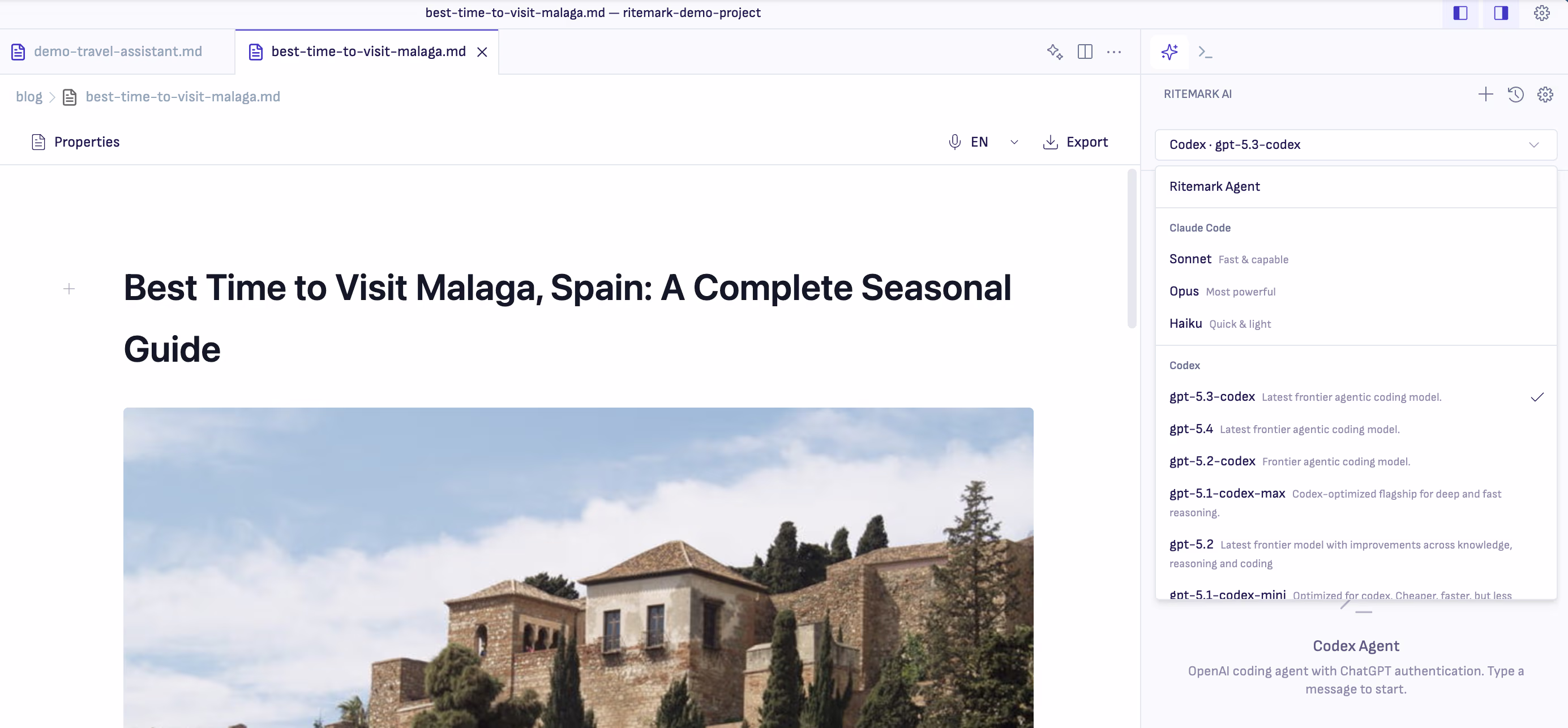Viewport: 1568px width, 728px height.
Task: Click the Export button
Action: pyautogui.click(x=1076, y=142)
